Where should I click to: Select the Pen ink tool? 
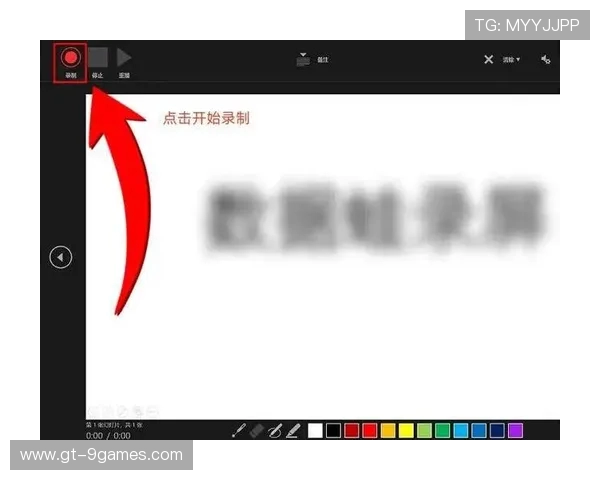coord(274,430)
